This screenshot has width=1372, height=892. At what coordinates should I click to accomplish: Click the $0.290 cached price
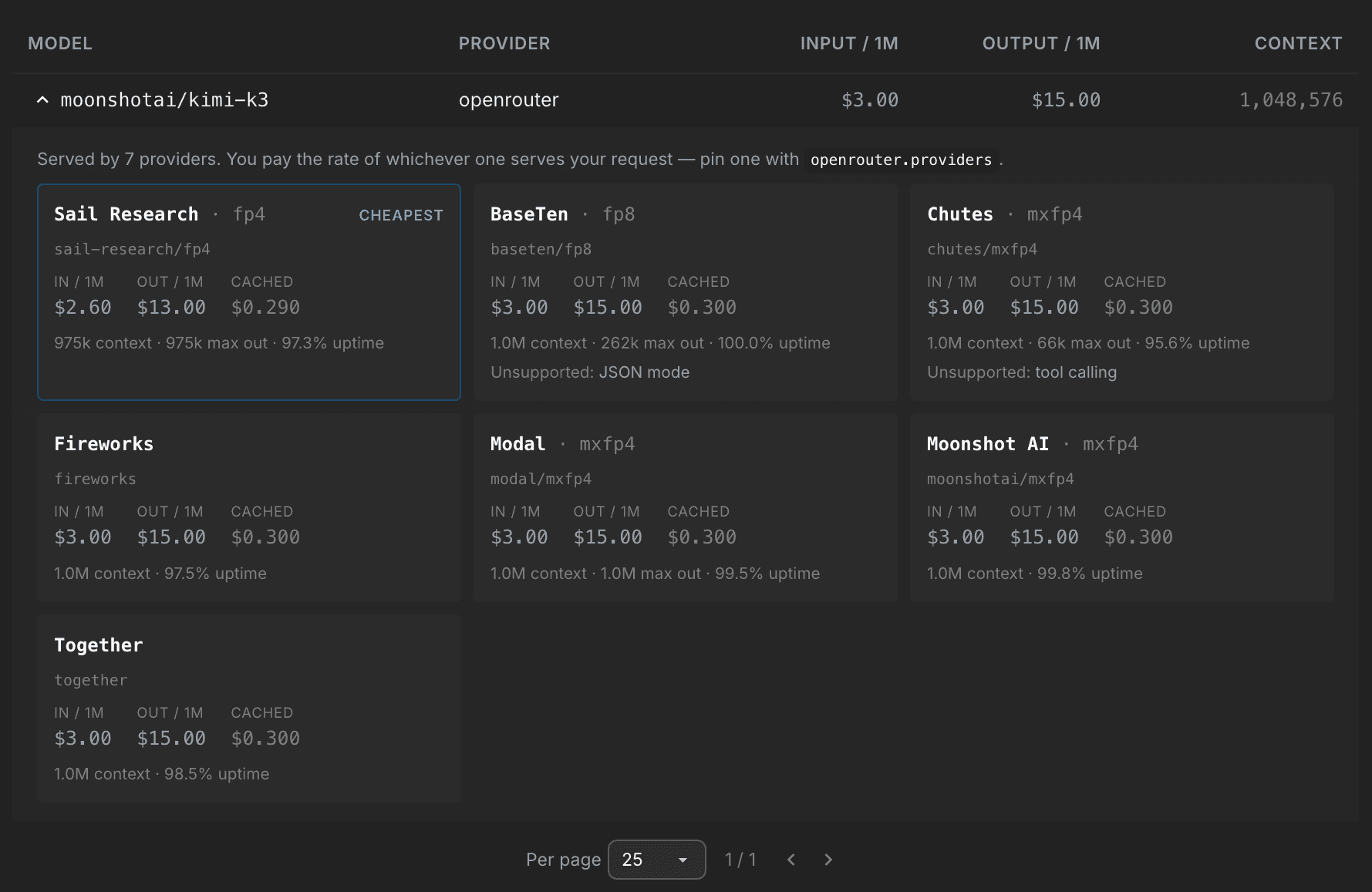tap(265, 308)
